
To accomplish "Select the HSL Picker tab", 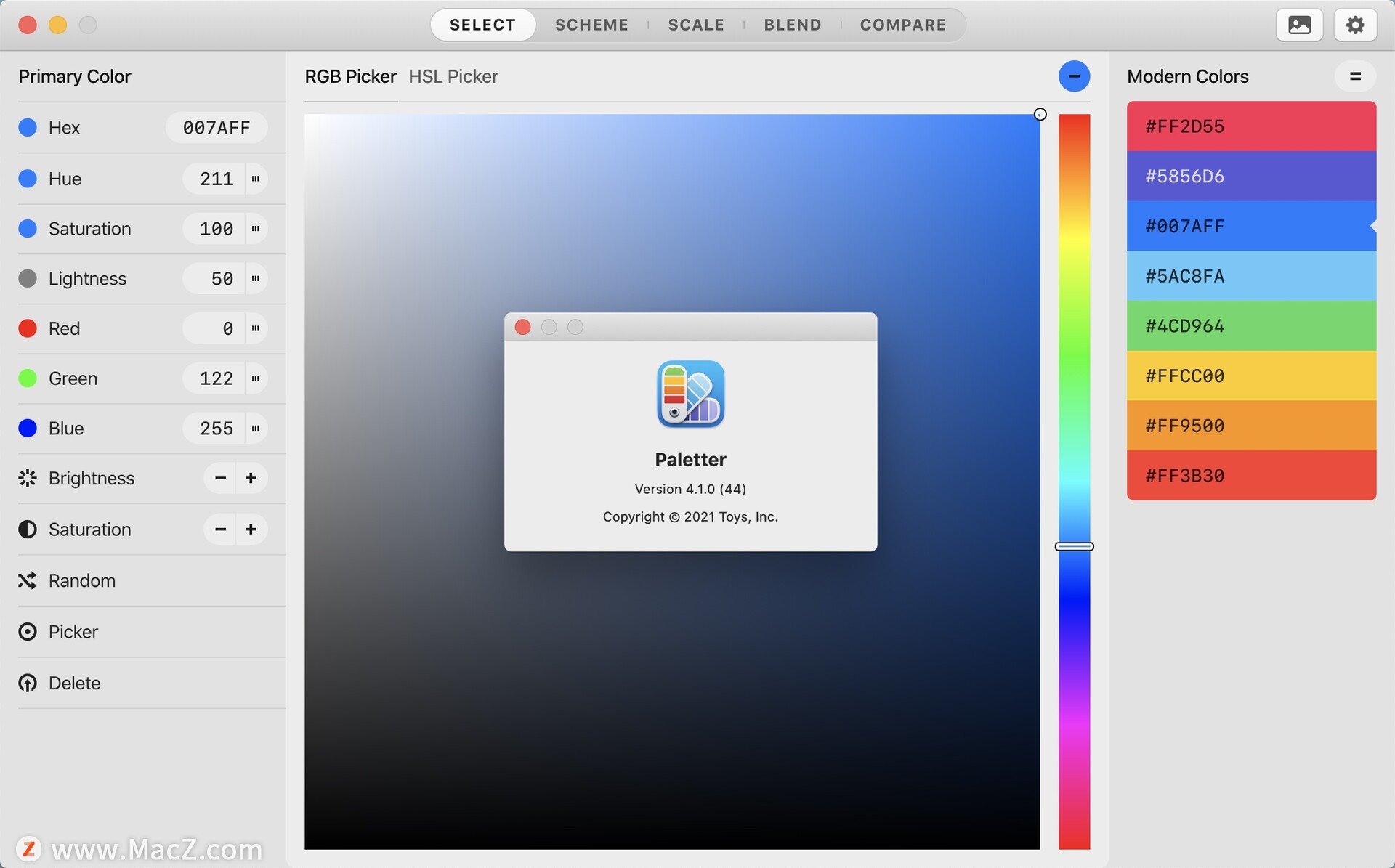I will pyautogui.click(x=453, y=76).
